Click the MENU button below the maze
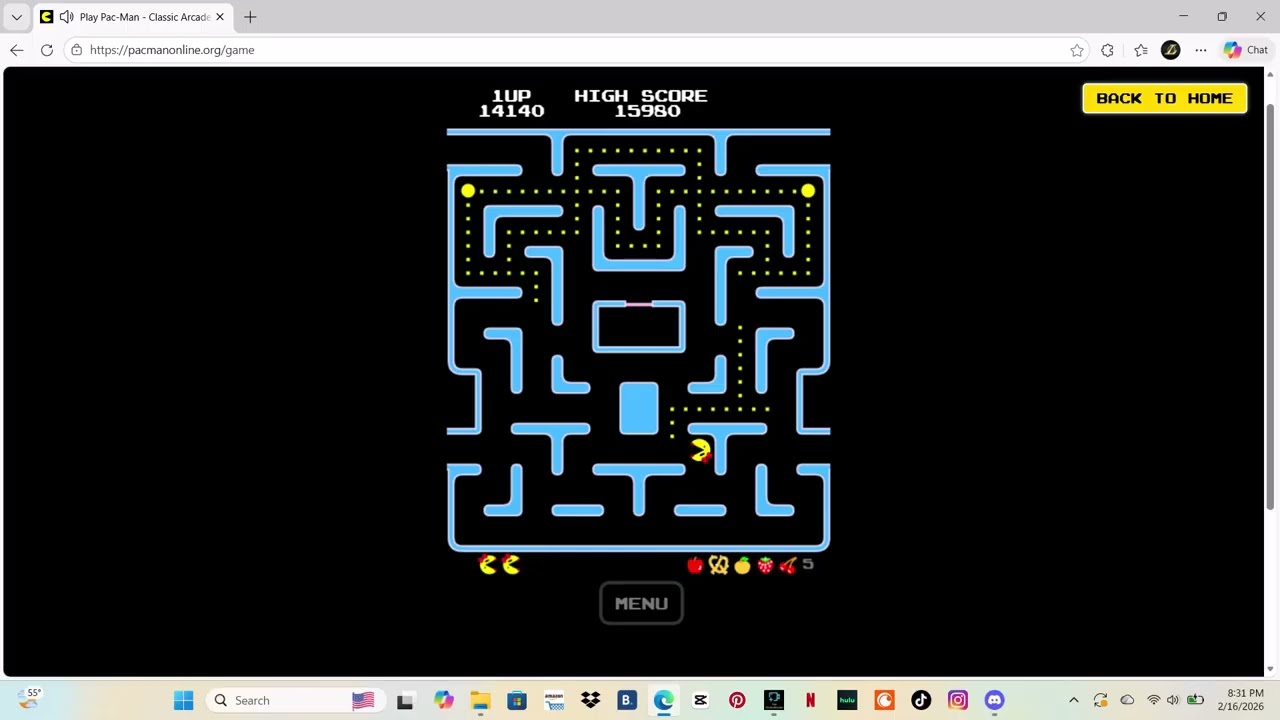 641,603
